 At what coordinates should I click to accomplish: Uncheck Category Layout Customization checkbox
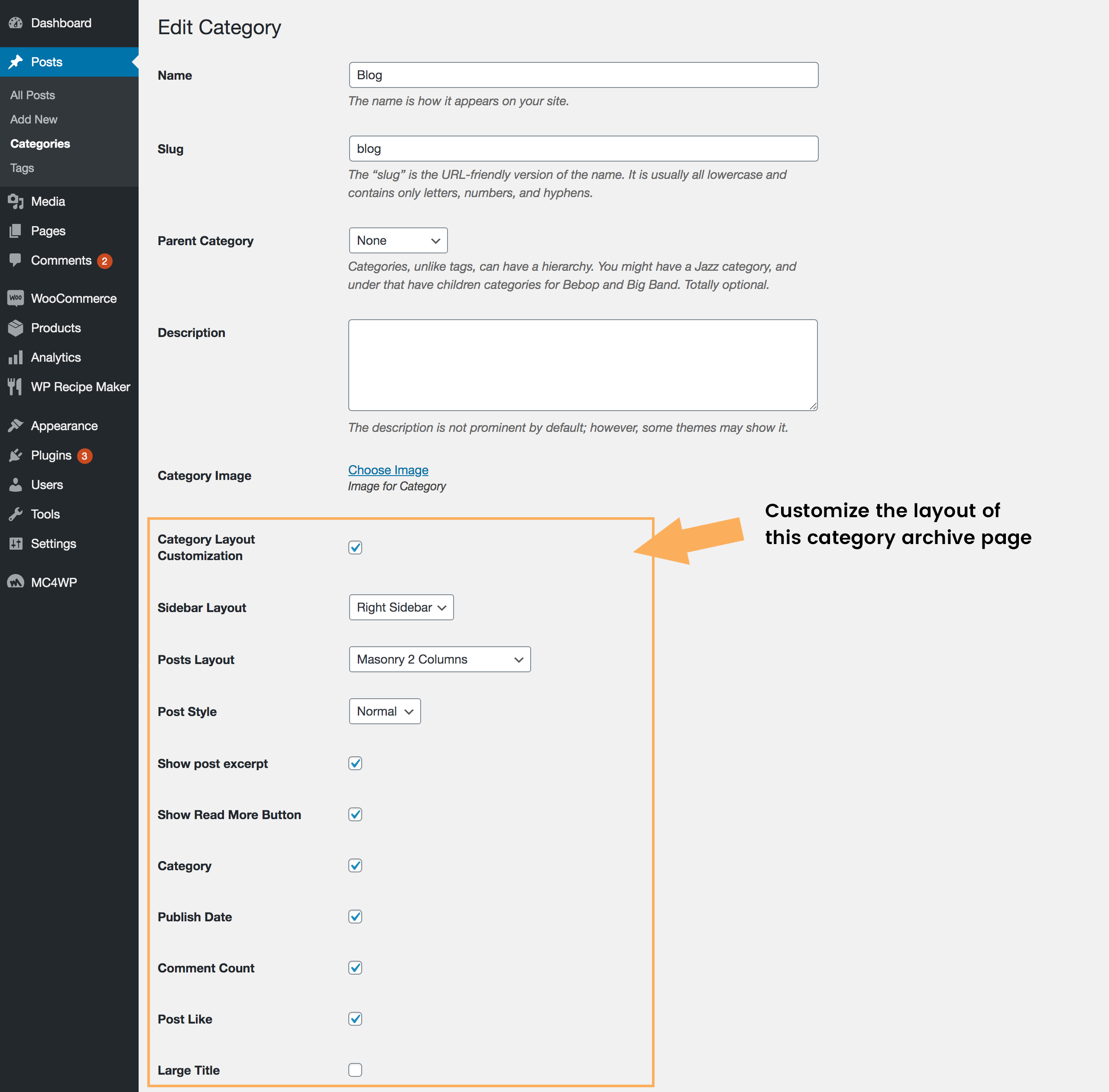click(x=355, y=548)
